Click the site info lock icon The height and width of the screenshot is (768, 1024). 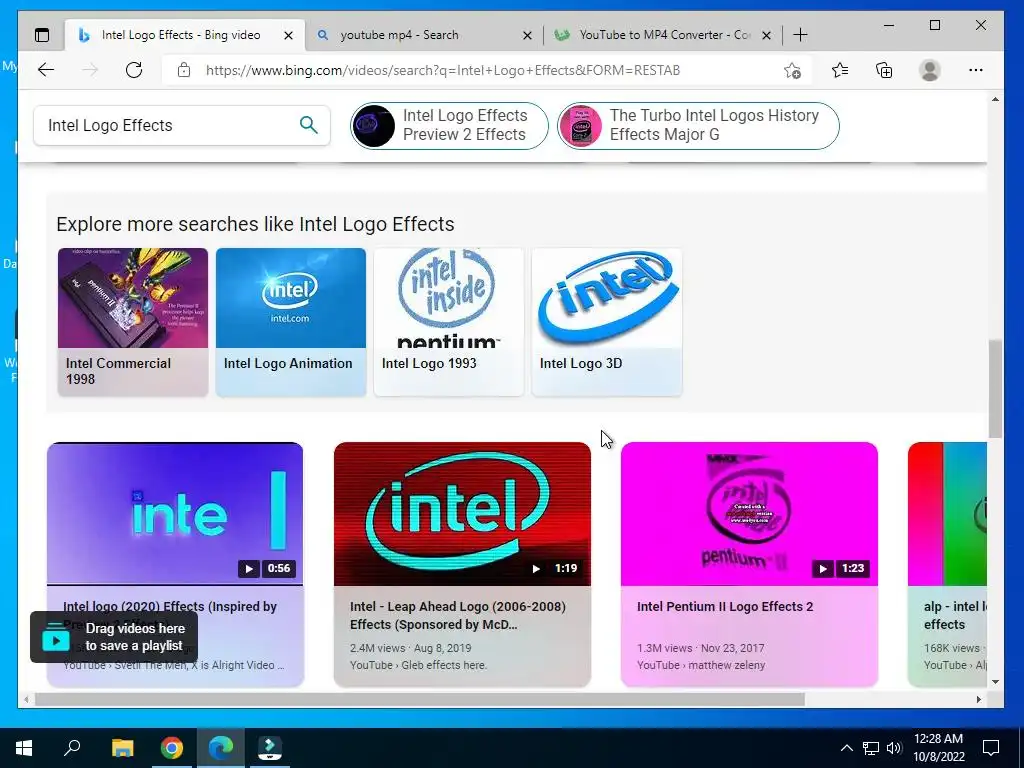[x=184, y=70]
